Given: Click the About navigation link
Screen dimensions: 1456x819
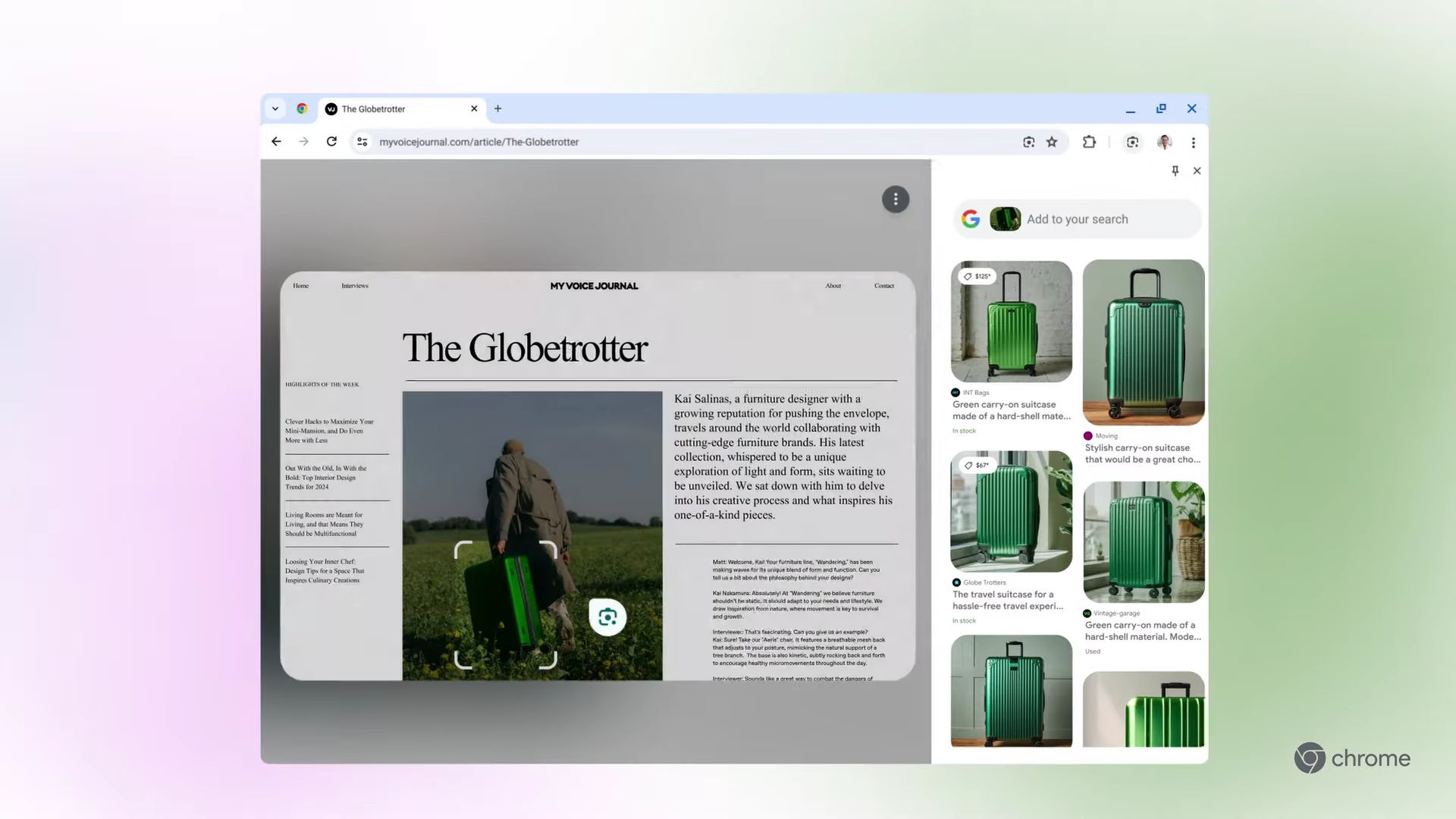Looking at the screenshot, I should pyautogui.click(x=833, y=285).
